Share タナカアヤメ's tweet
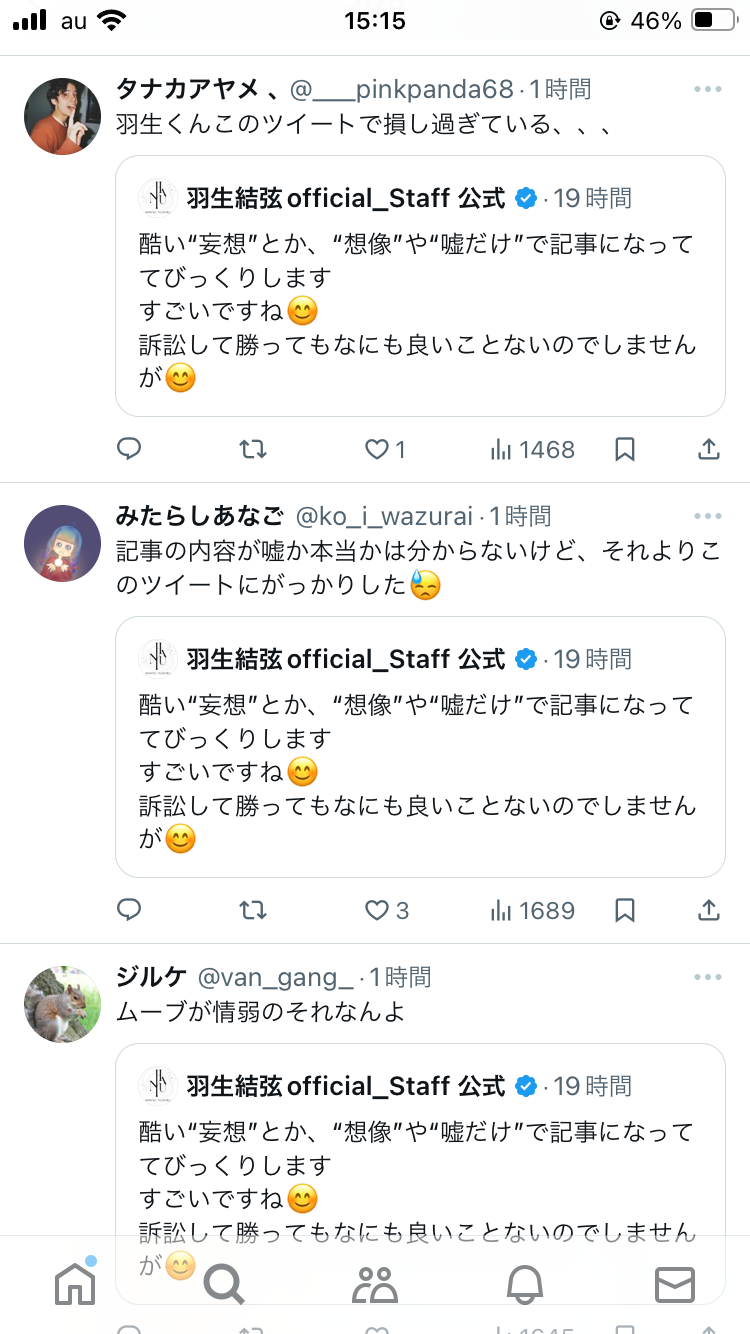 point(708,450)
